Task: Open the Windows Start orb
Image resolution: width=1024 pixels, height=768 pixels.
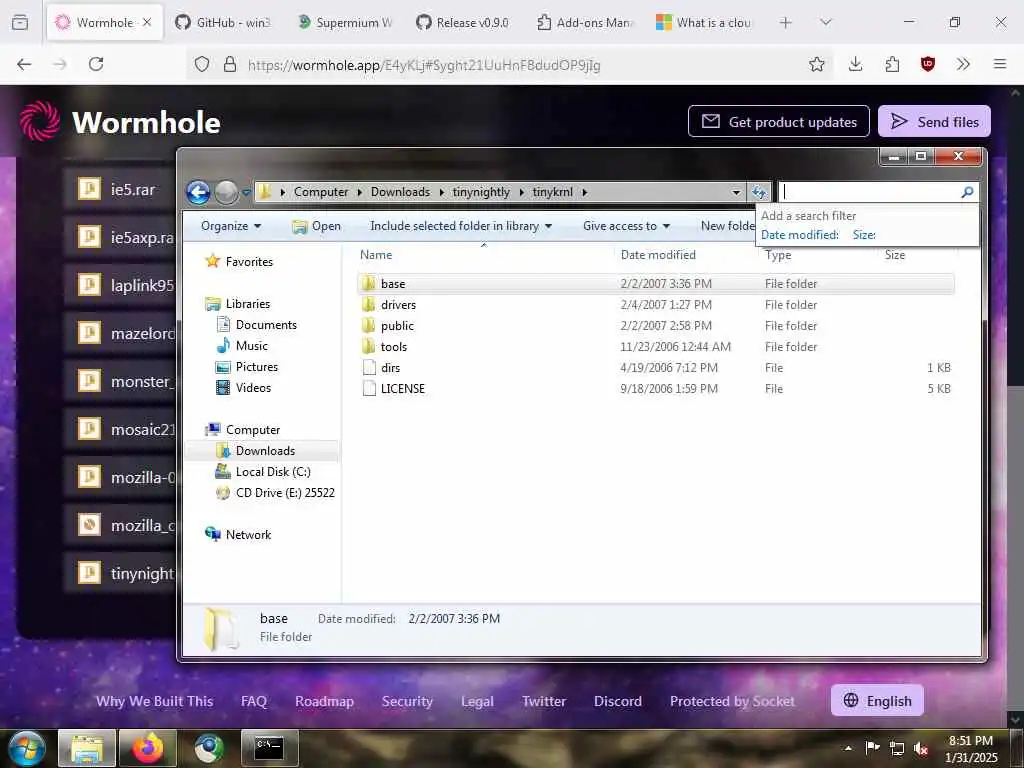Action: click(25, 748)
